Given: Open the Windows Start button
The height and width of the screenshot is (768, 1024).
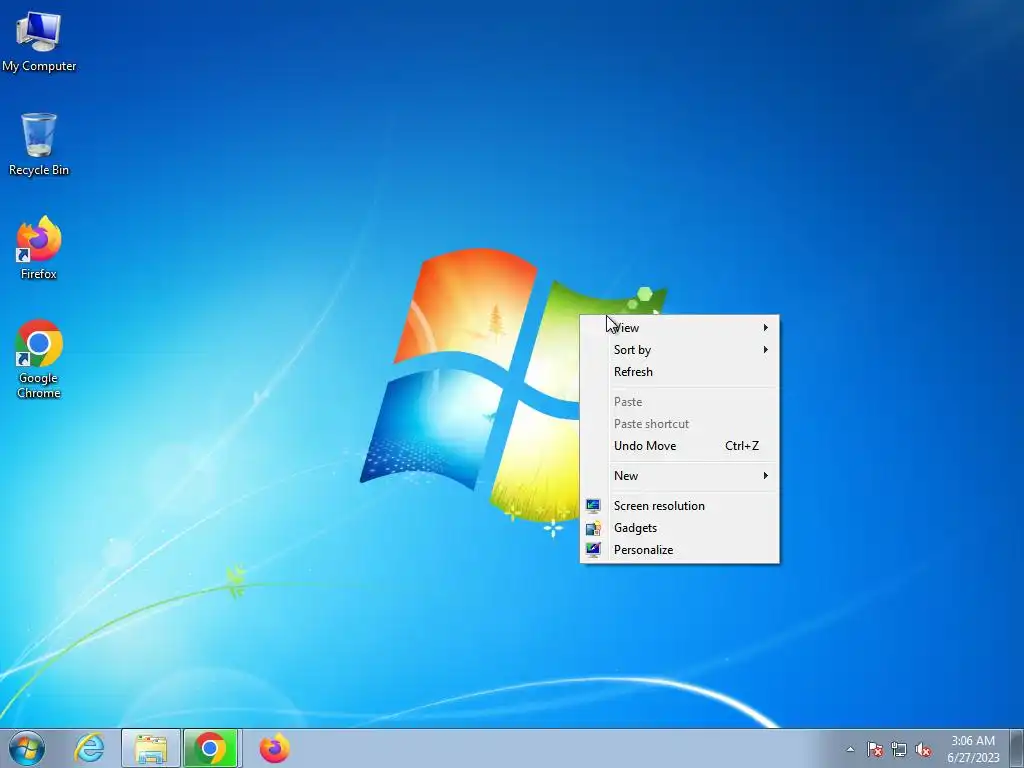Looking at the screenshot, I should click(x=27, y=748).
